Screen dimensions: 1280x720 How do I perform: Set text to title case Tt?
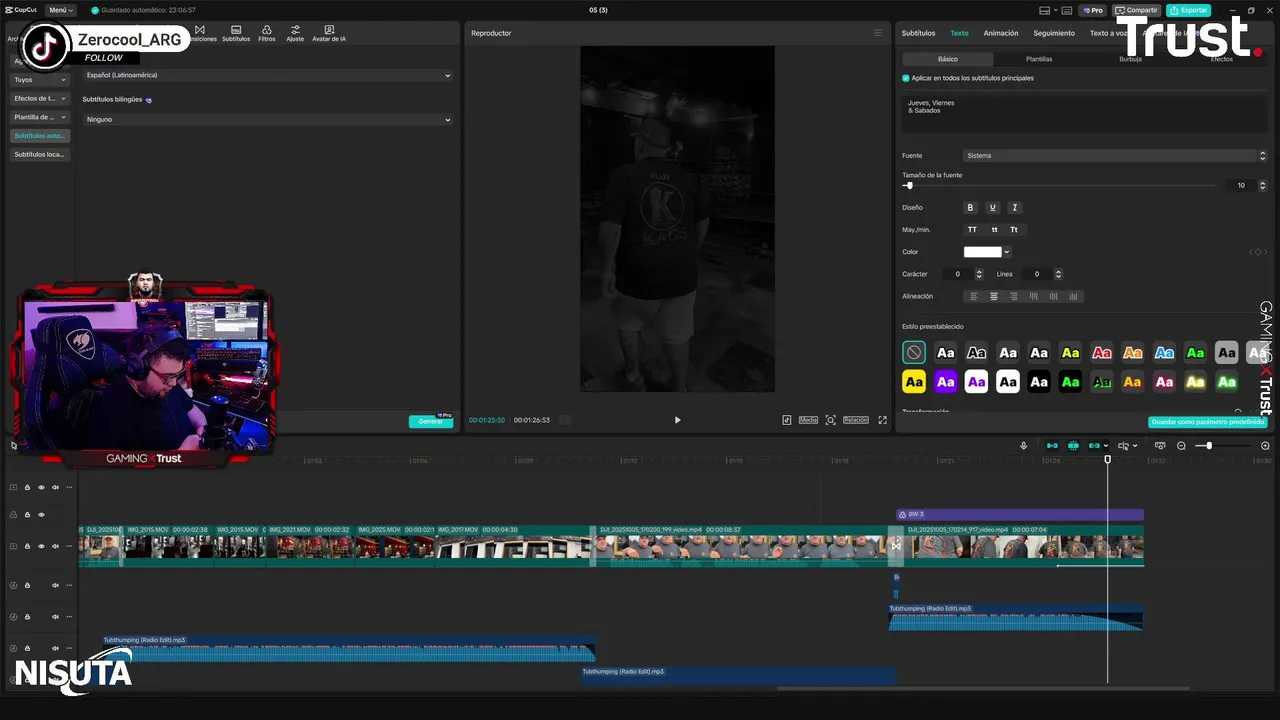pyautogui.click(x=1014, y=230)
